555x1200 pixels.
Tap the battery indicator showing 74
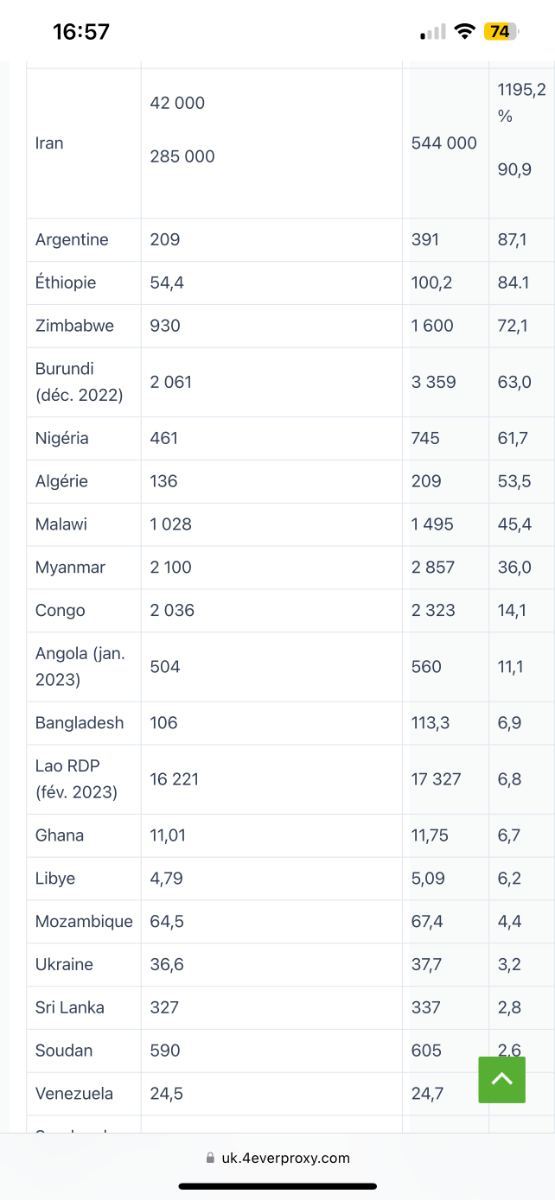500,32
